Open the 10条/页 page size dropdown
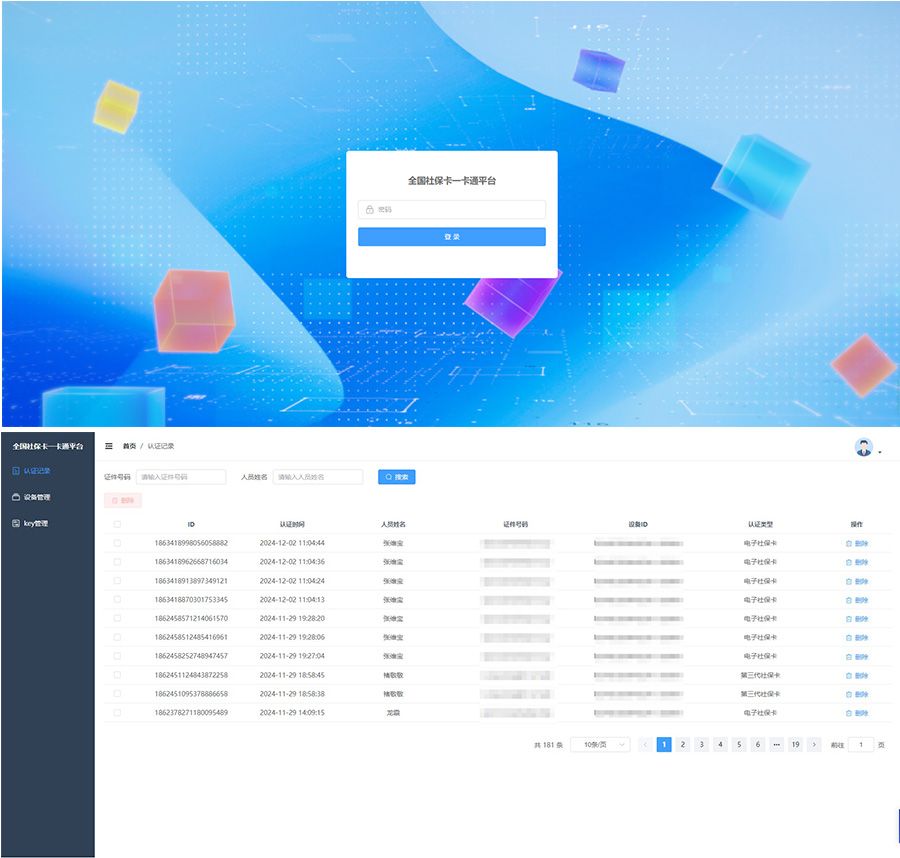Image resolution: width=900 pixels, height=858 pixels. pyautogui.click(x=600, y=745)
